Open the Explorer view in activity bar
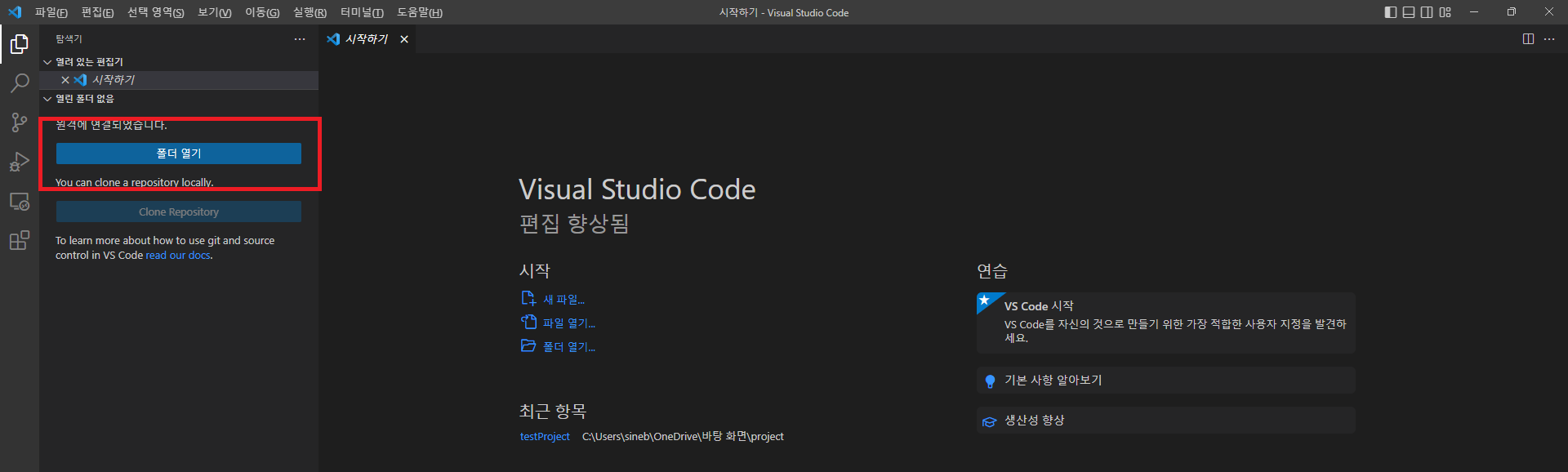This screenshot has width=1568, height=472. (20, 44)
